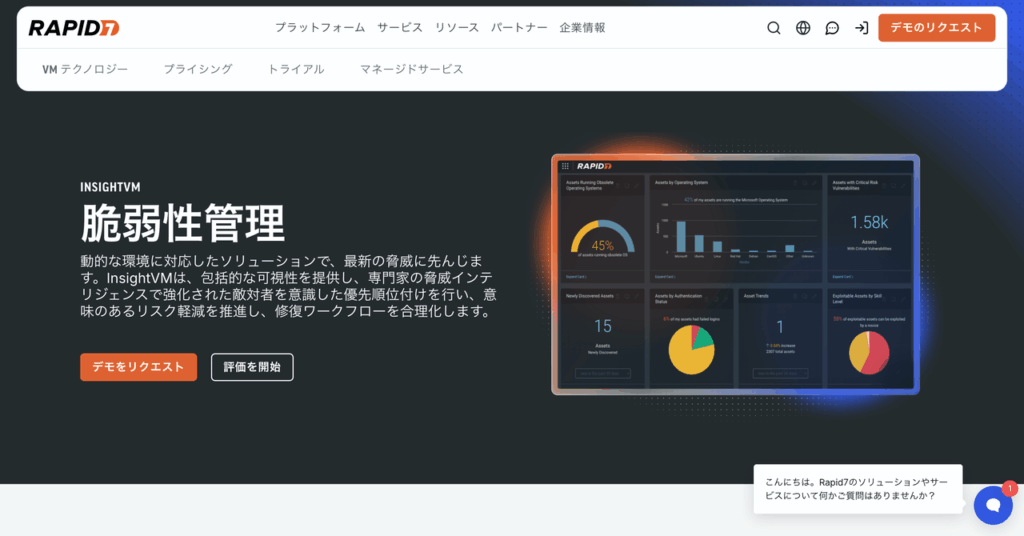
Task: Click the INSIGHTVM label text
Action: 110,187
